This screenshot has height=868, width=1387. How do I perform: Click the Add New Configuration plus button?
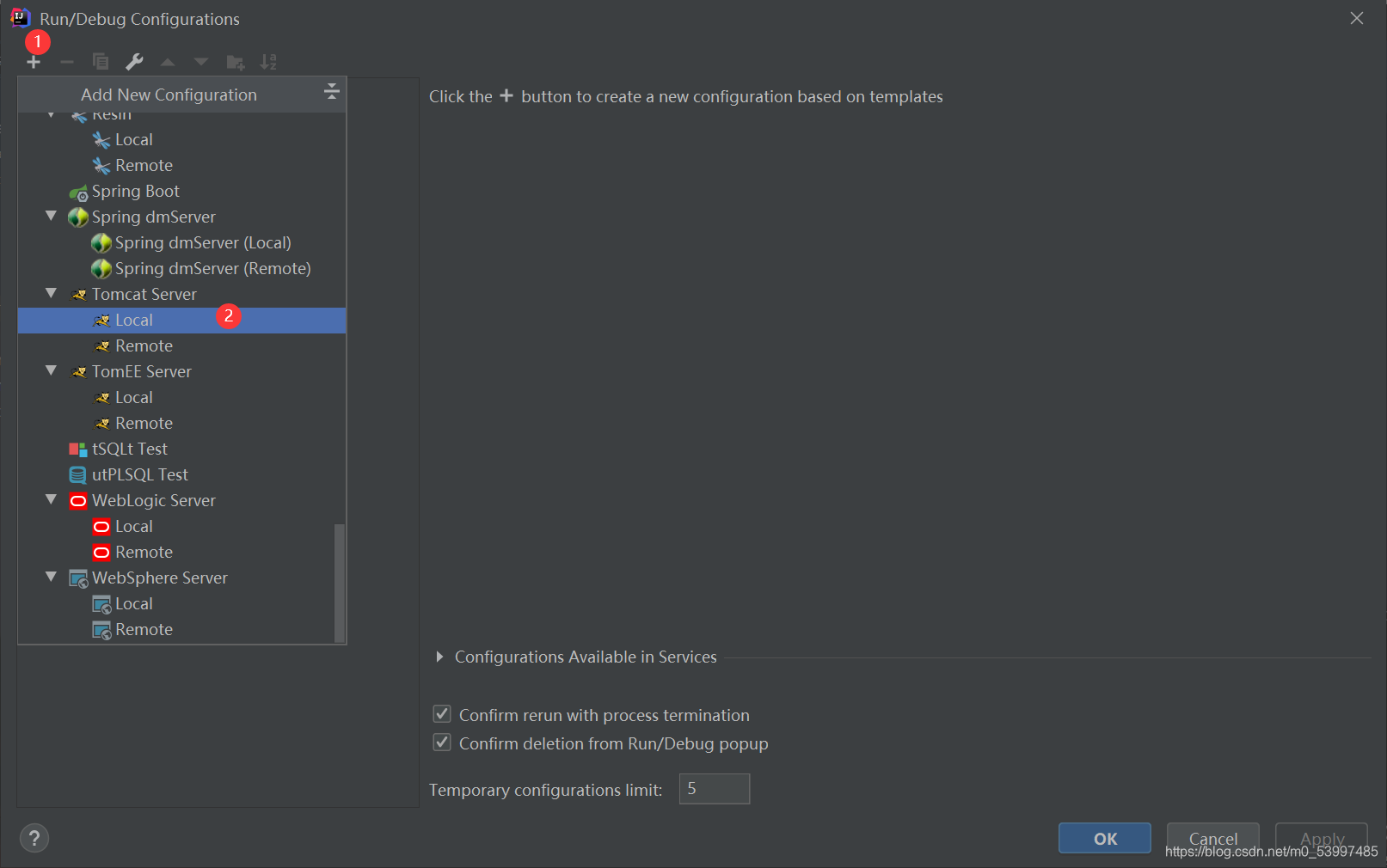(x=34, y=62)
